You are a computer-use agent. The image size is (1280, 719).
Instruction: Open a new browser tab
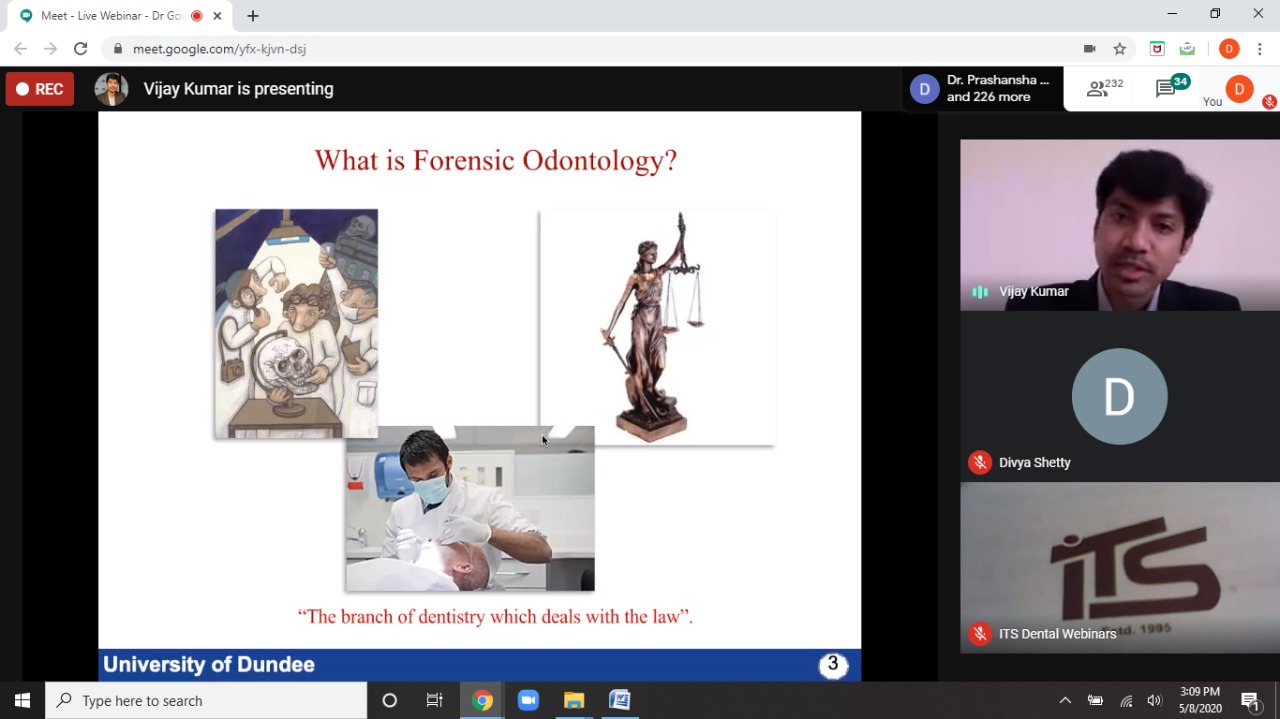[253, 16]
